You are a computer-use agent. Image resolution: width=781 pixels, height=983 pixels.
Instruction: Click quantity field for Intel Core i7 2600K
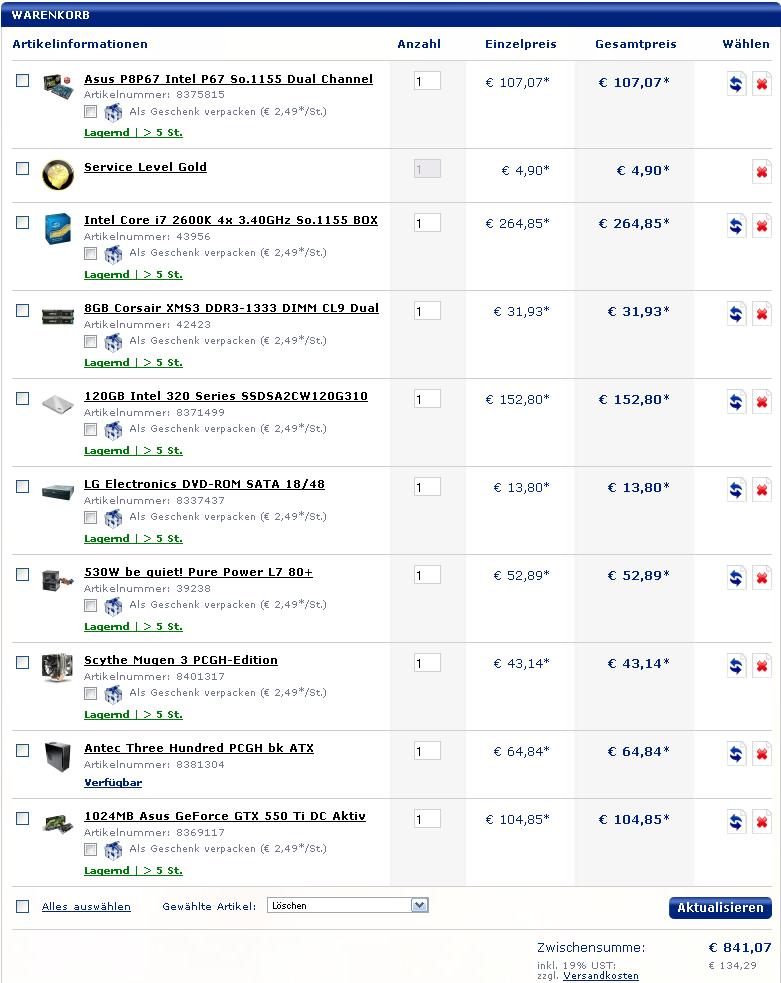[x=427, y=223]
